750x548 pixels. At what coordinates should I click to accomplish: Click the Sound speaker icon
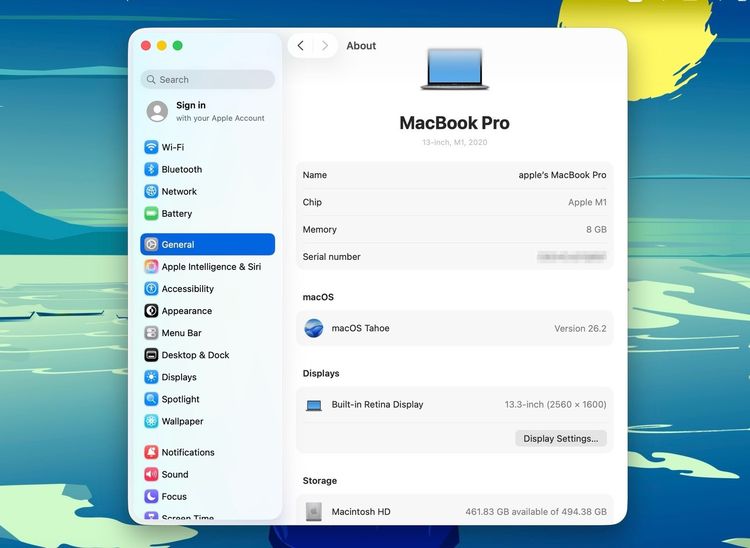tap(151, 474)
